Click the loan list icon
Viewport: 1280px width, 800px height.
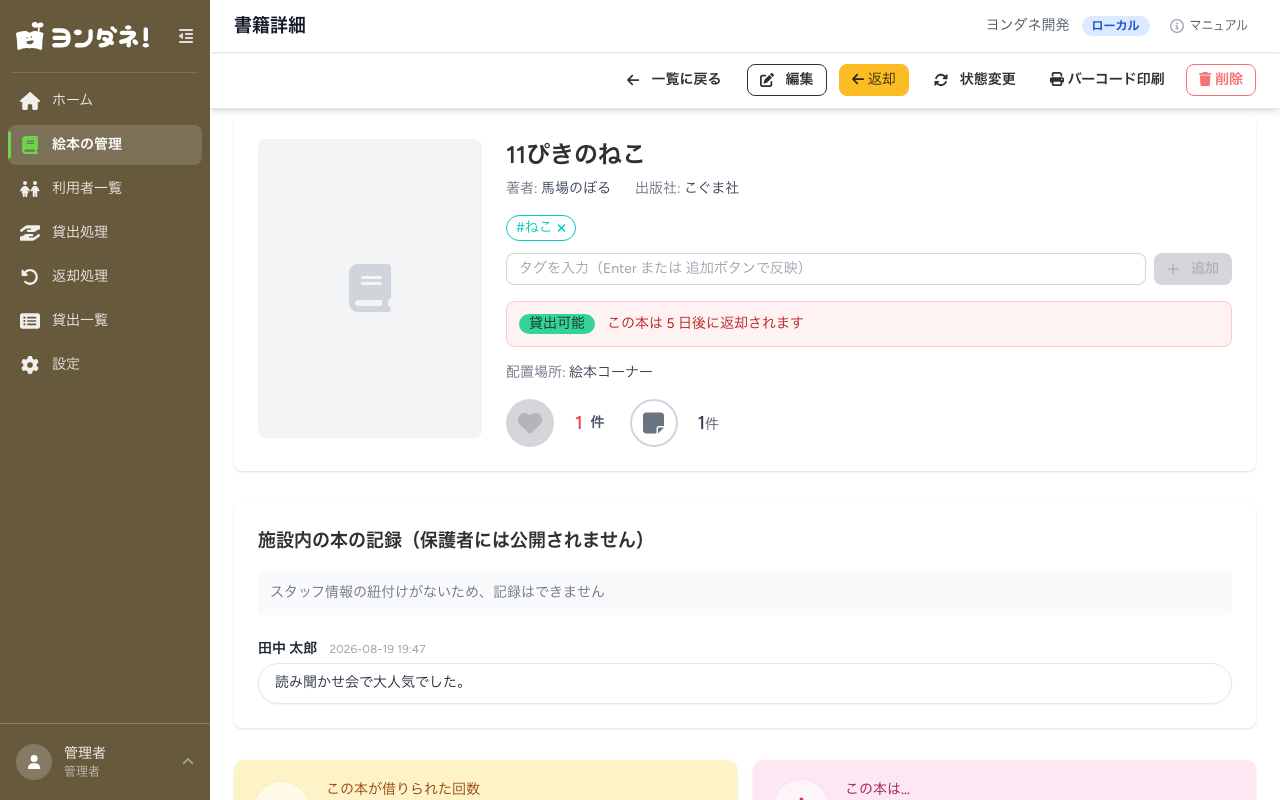(x=30, y=320)
